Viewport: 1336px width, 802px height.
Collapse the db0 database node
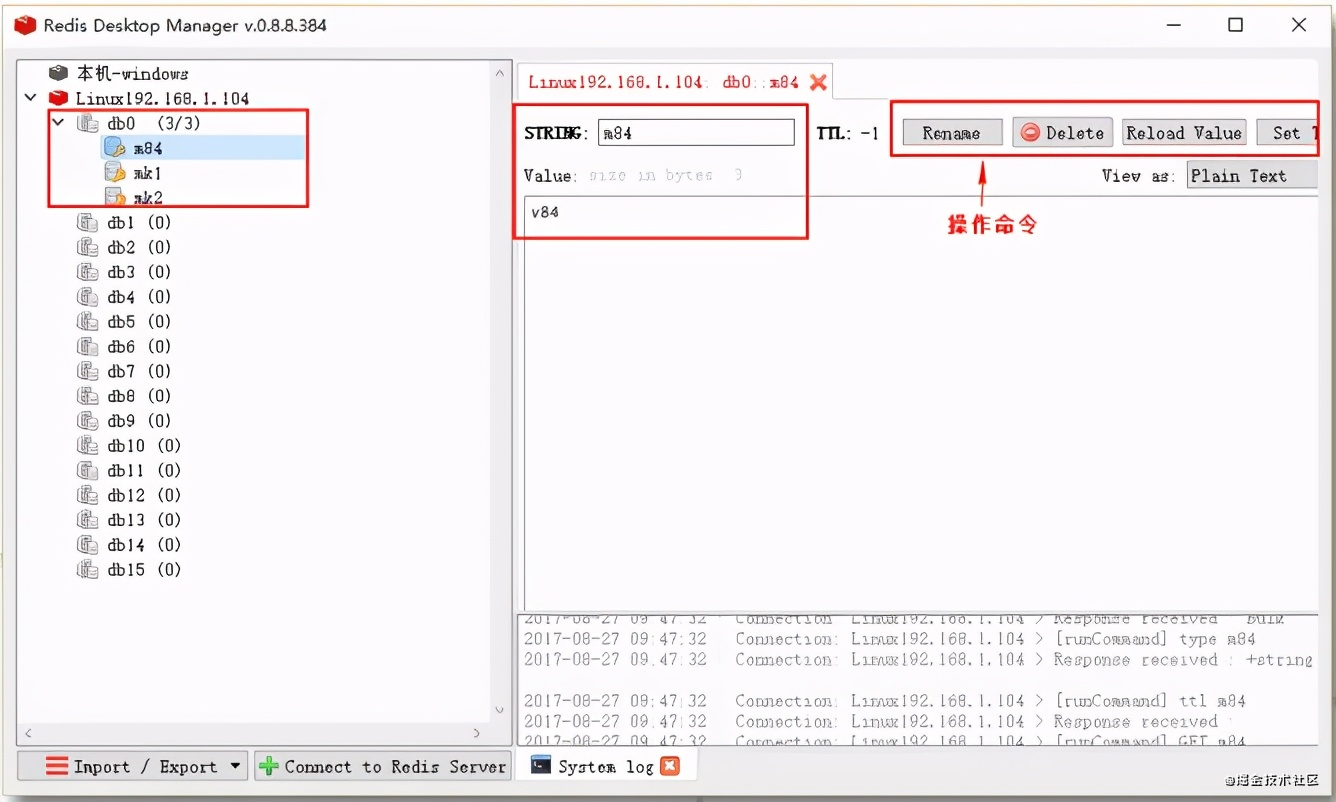tap(59, 123)
